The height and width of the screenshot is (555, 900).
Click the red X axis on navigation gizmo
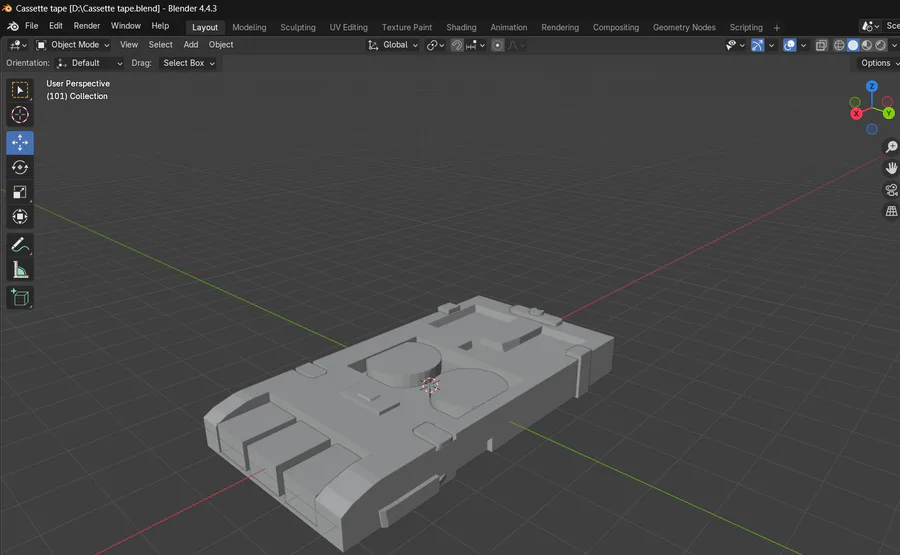click(856, 114)
